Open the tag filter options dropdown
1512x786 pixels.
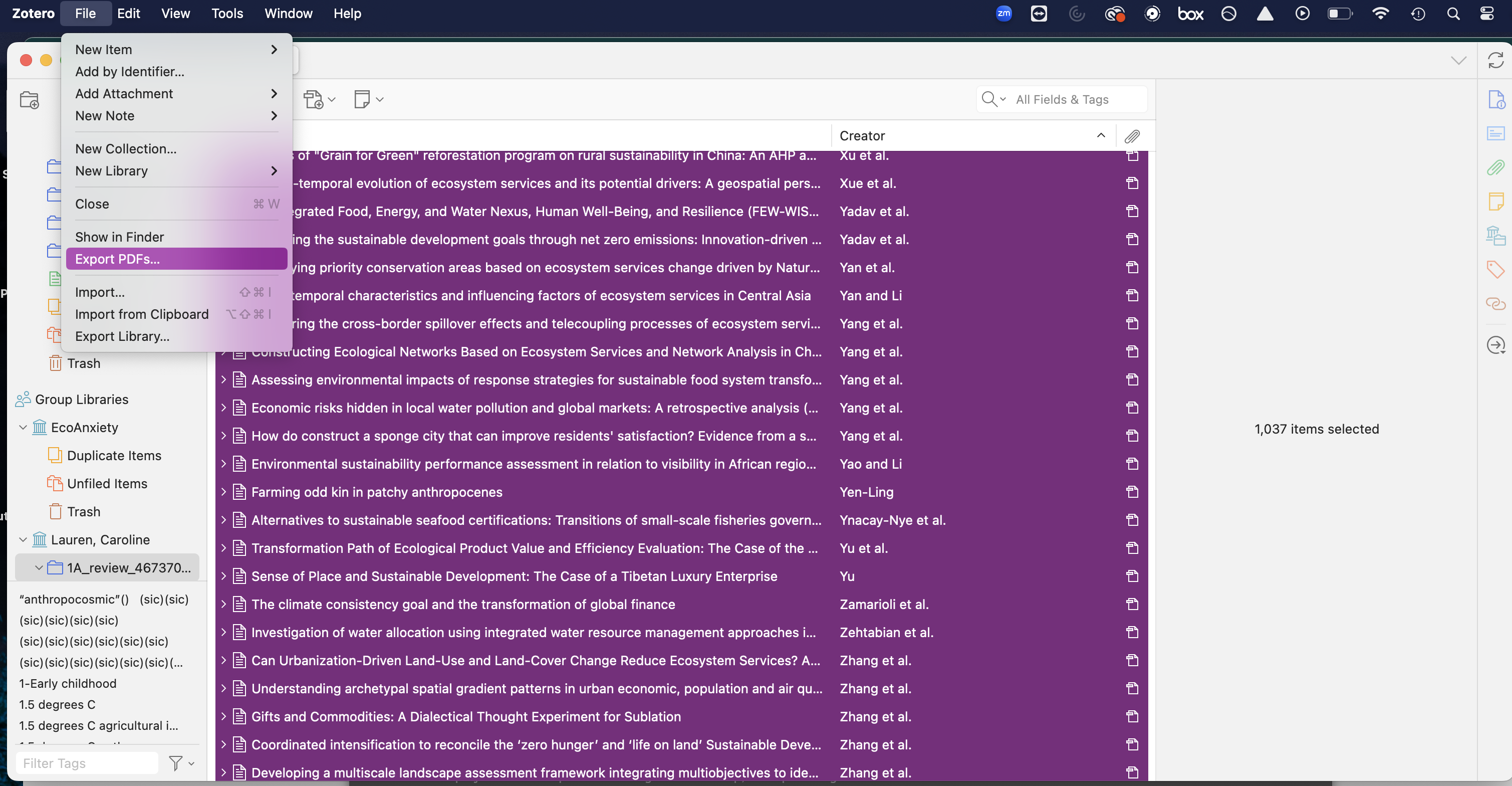181,763
